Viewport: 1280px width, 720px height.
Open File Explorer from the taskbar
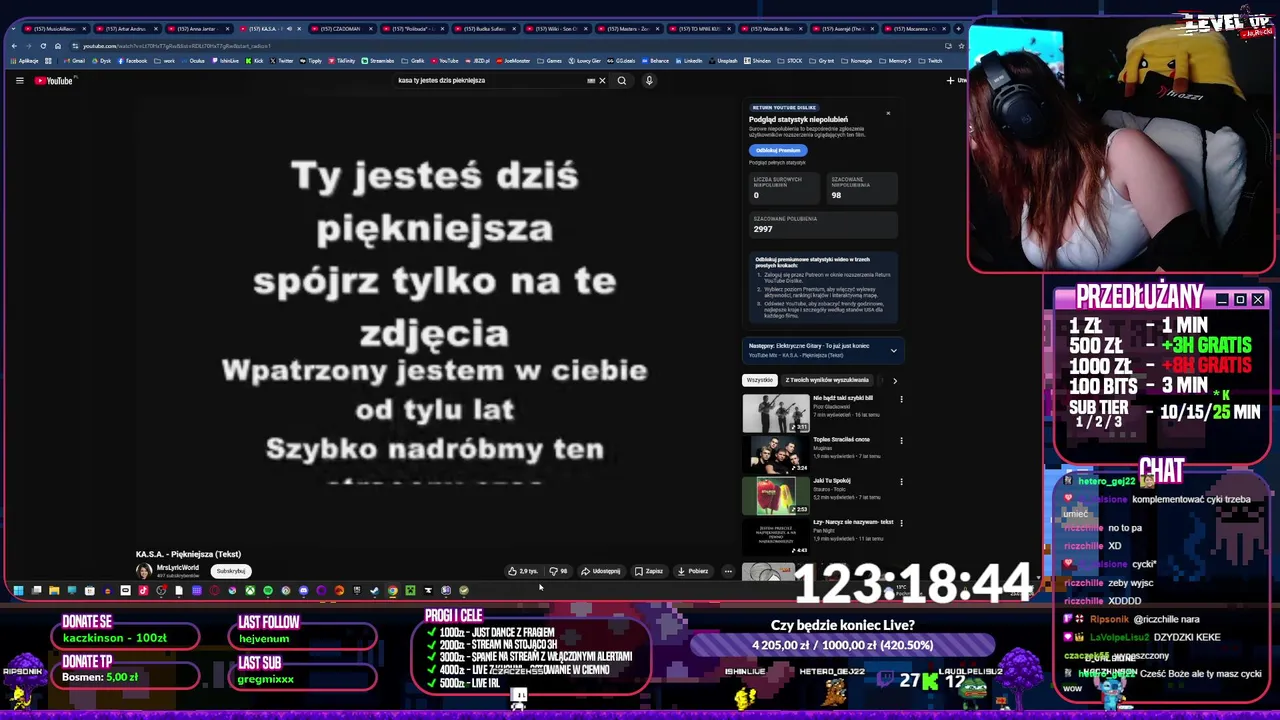click(54, 590)
